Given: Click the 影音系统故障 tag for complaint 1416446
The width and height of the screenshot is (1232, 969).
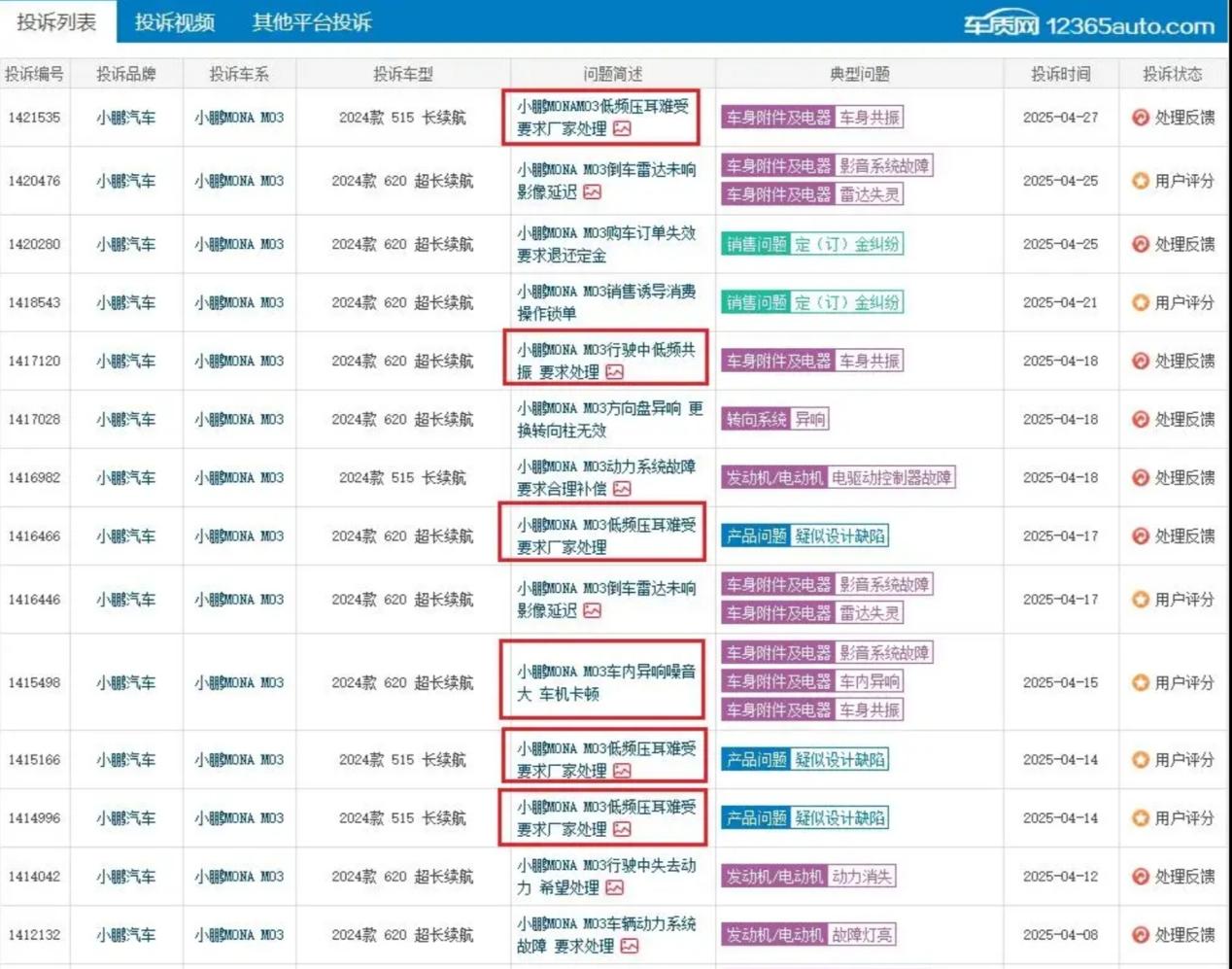Looking at the screenshot, I should [884, 584].
